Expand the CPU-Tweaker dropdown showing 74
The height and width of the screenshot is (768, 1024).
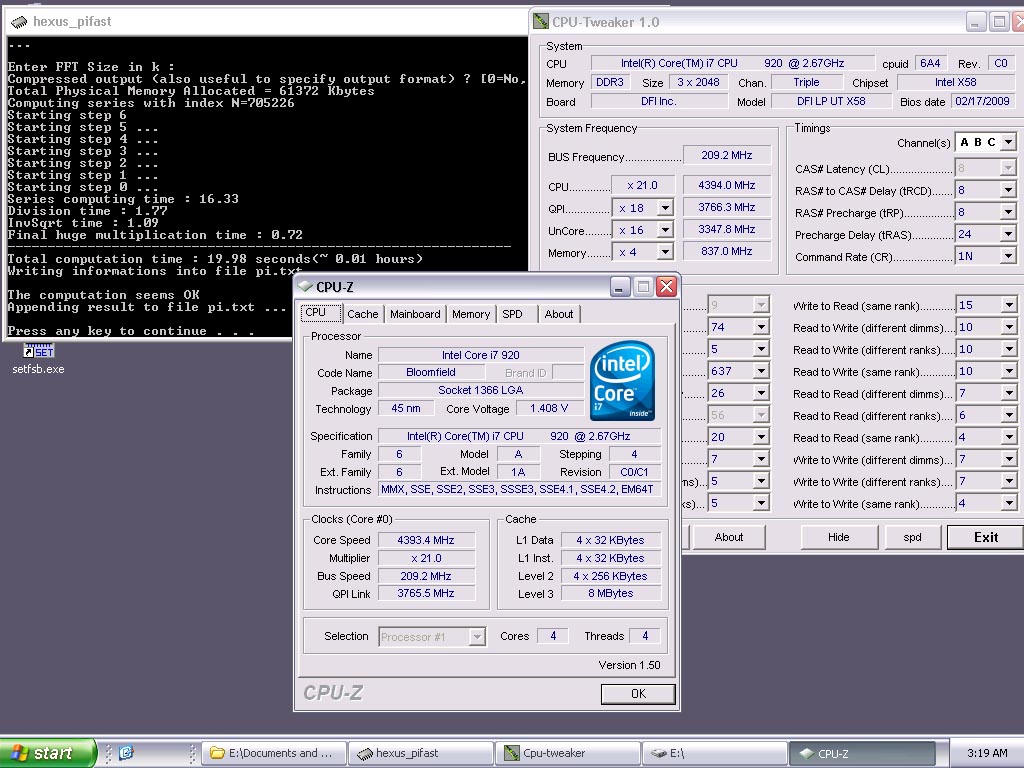tap(761, 327)
